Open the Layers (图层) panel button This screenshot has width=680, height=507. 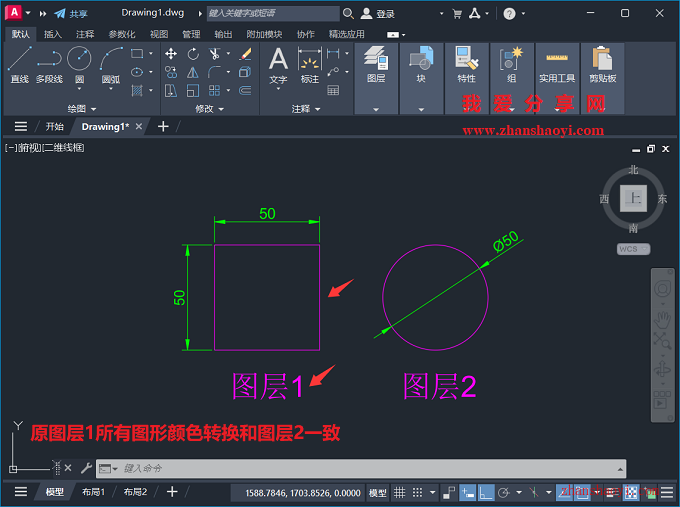376,64
